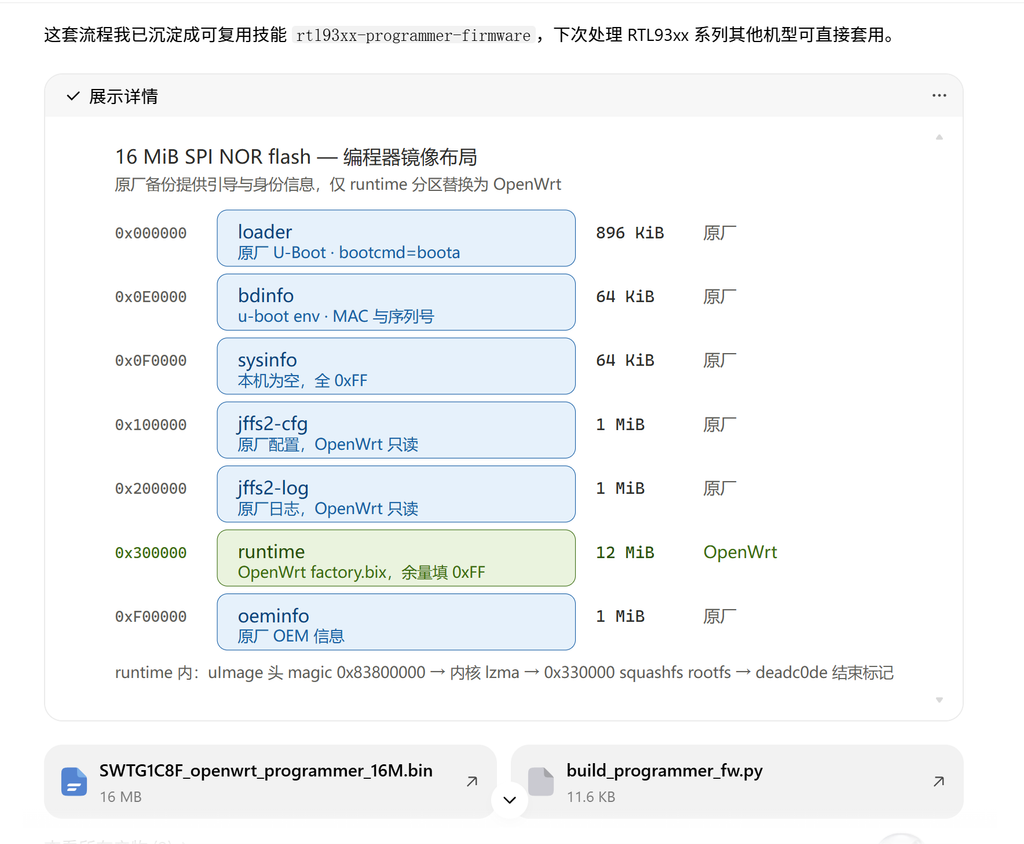
Task: Select the loader partition block
Action: 396,238
